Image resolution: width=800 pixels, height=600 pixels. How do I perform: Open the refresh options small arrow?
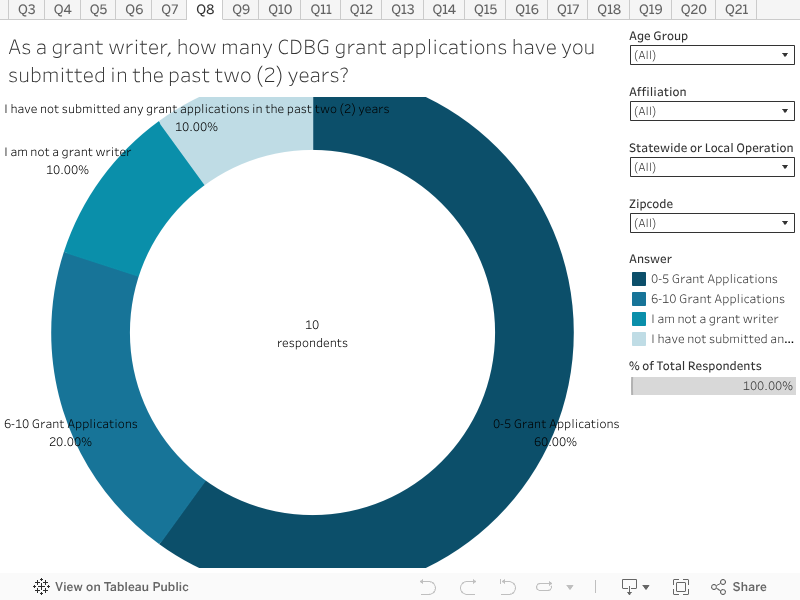click(x=570, y=587)
